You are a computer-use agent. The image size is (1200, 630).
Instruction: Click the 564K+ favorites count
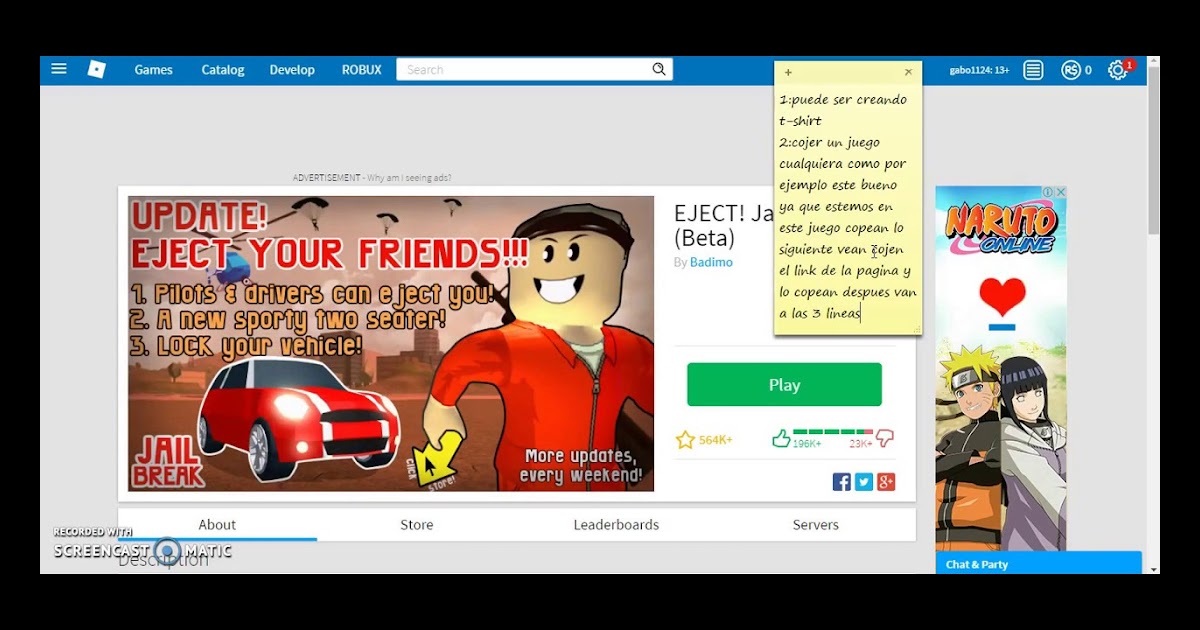tap(716, 440)
